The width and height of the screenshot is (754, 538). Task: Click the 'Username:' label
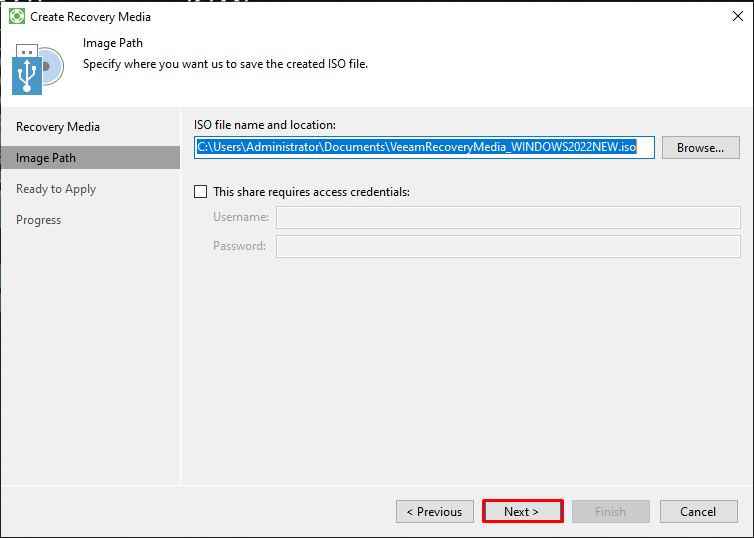(241, 217)
